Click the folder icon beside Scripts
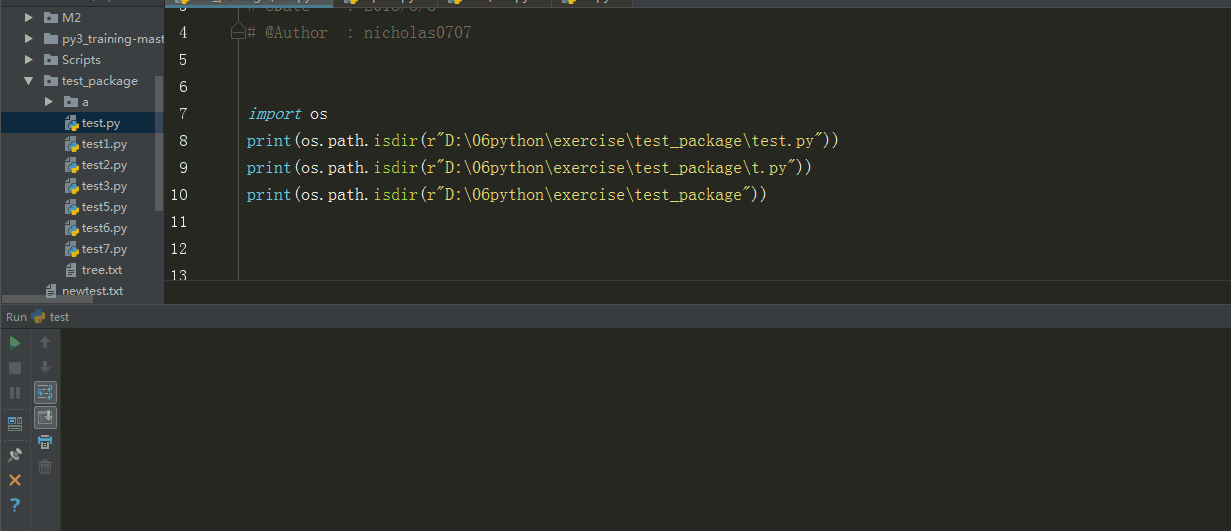Image resolution: width=1231 pixels, height=531 pixels. tap(51, 59)
